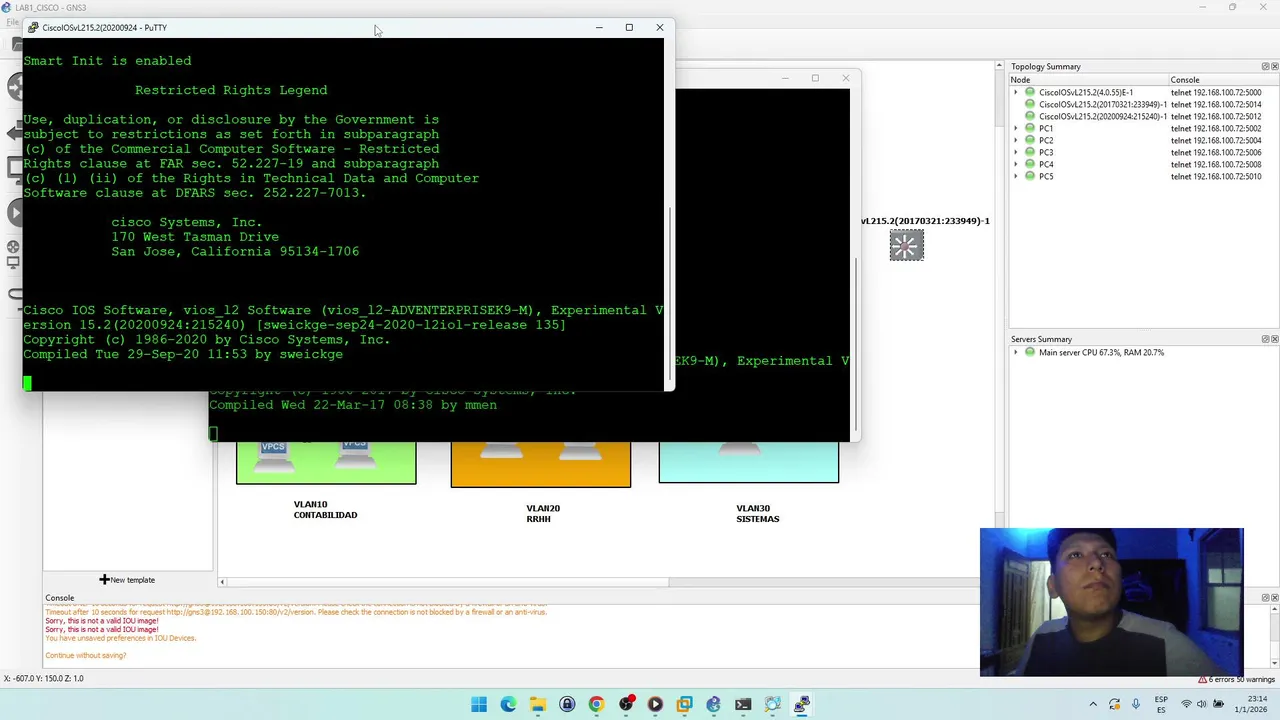Select the switch node icon on the canvas
This screenshot has width=1280, height=720.
point(907,245)
